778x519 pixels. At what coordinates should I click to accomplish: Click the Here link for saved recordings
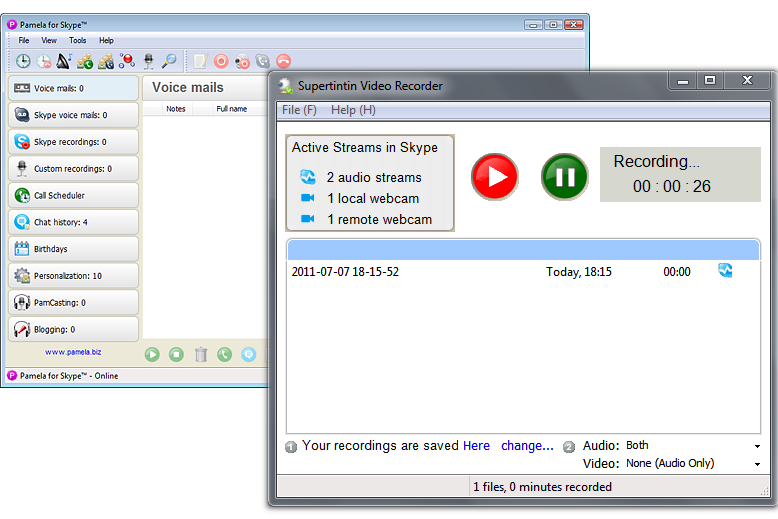476,446
